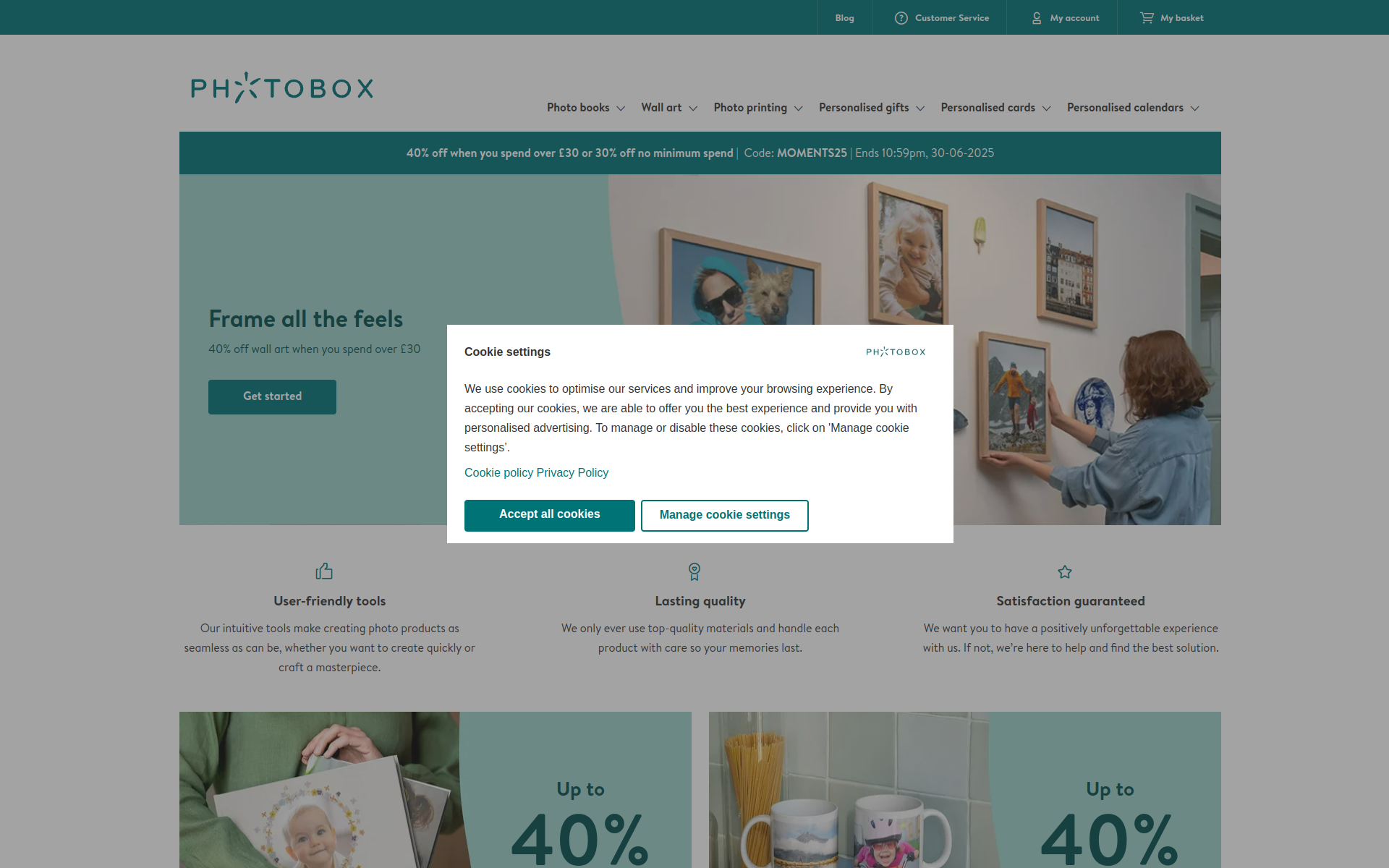The height and width of the screenshot is (868, 1389).
Task: Click the small Photobox logo in cookie dialog
Action: tap(896, 352)
